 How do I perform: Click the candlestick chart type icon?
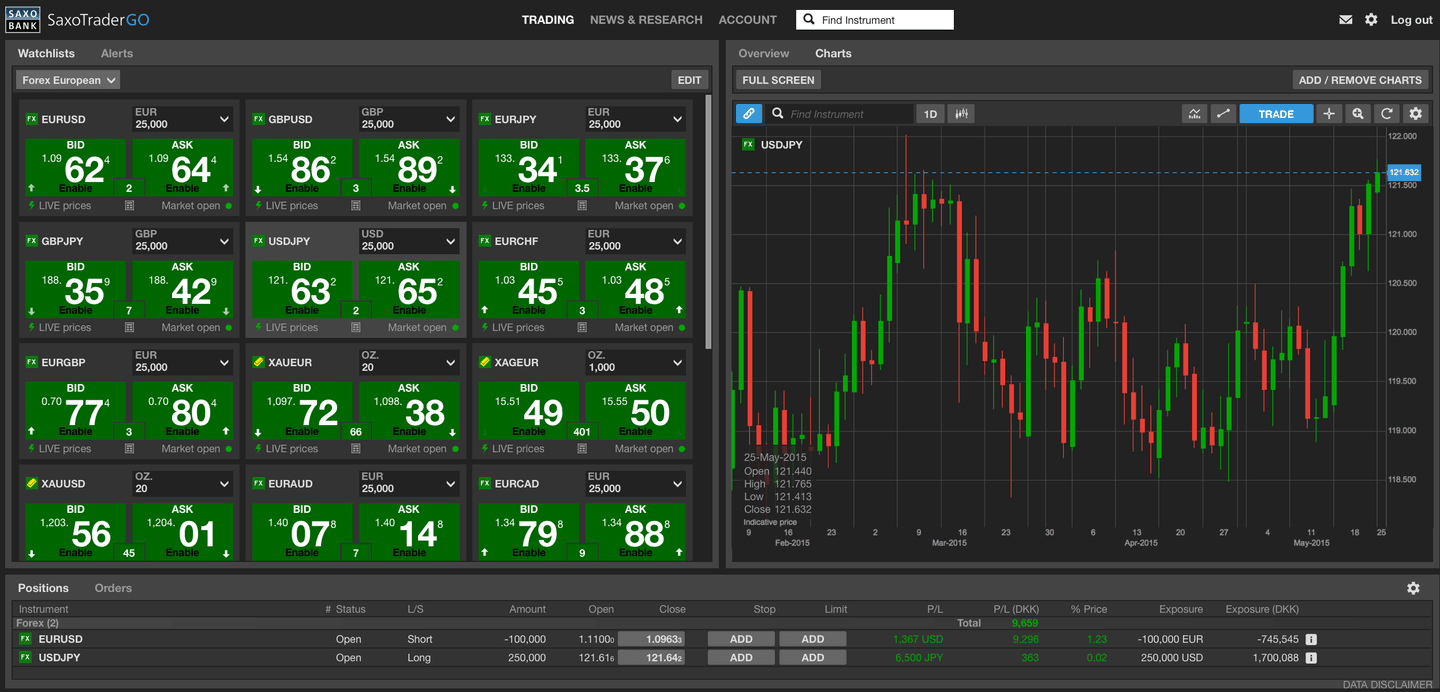click(x=961, y=113)
